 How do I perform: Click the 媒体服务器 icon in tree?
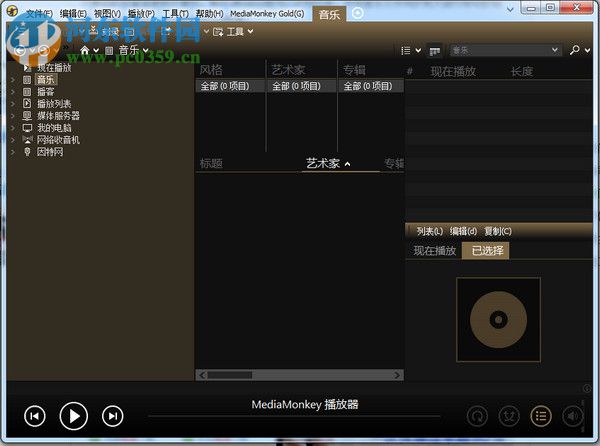27,116
